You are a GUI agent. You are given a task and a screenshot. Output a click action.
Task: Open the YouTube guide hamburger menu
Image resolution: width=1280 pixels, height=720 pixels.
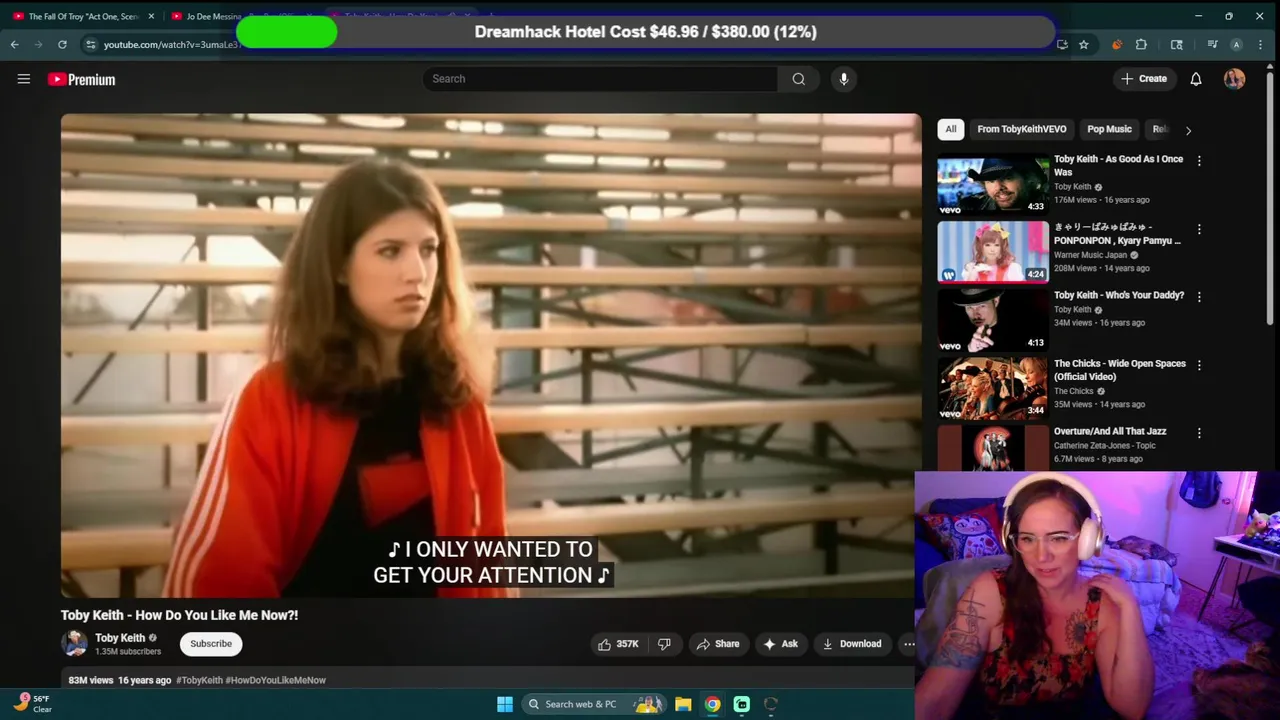(24, 79)
